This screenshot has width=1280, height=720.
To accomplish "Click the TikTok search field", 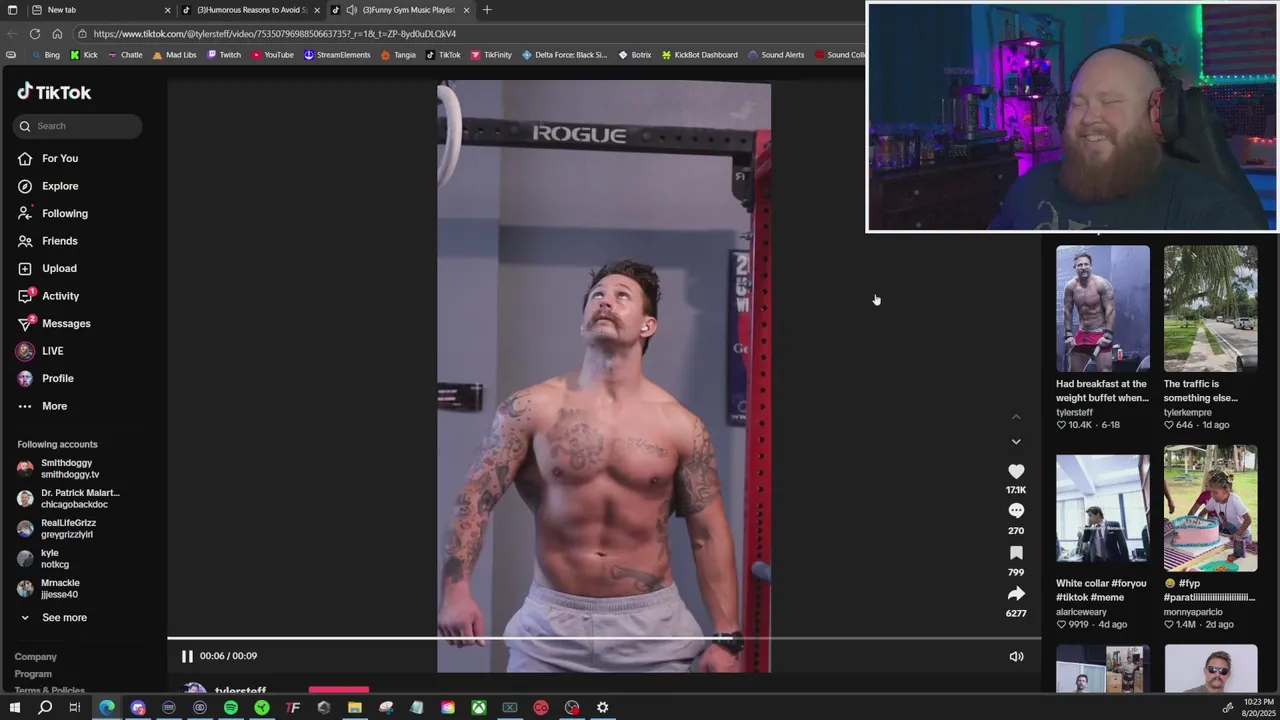I will point(77,126).
